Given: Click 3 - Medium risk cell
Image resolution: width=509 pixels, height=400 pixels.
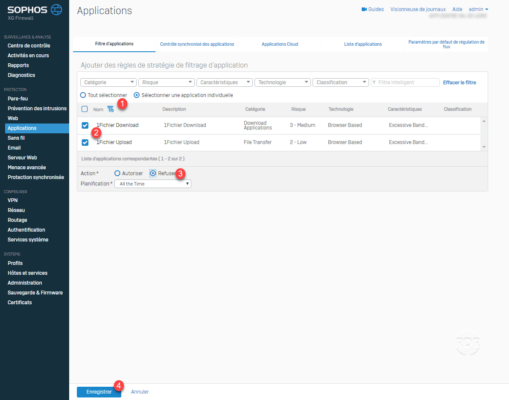Looking at the screenshot, I should coord(302,125).
